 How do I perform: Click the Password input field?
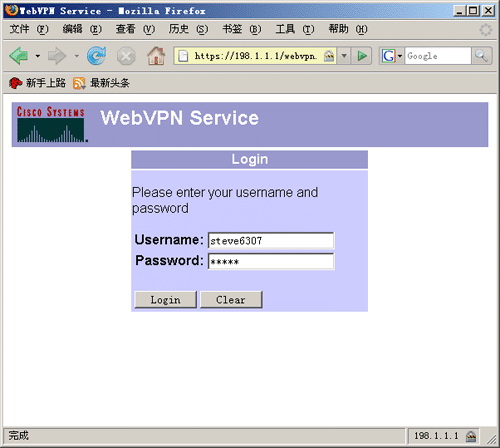click(x=271, y=261)
